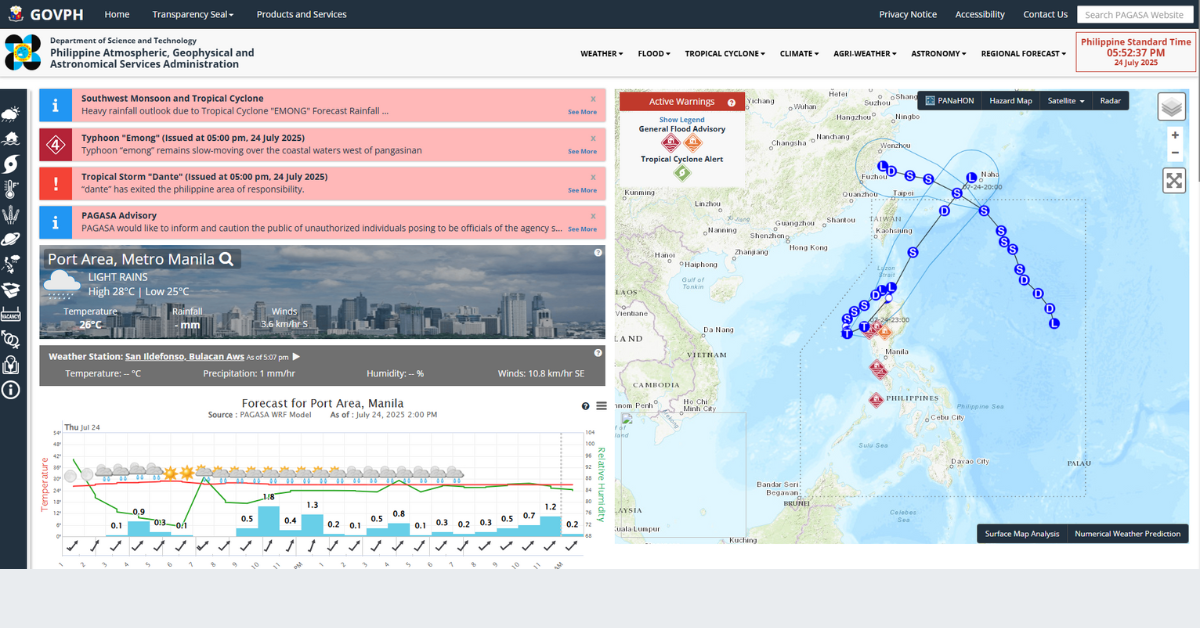Open the circled information icon in the sidebar

11,390
